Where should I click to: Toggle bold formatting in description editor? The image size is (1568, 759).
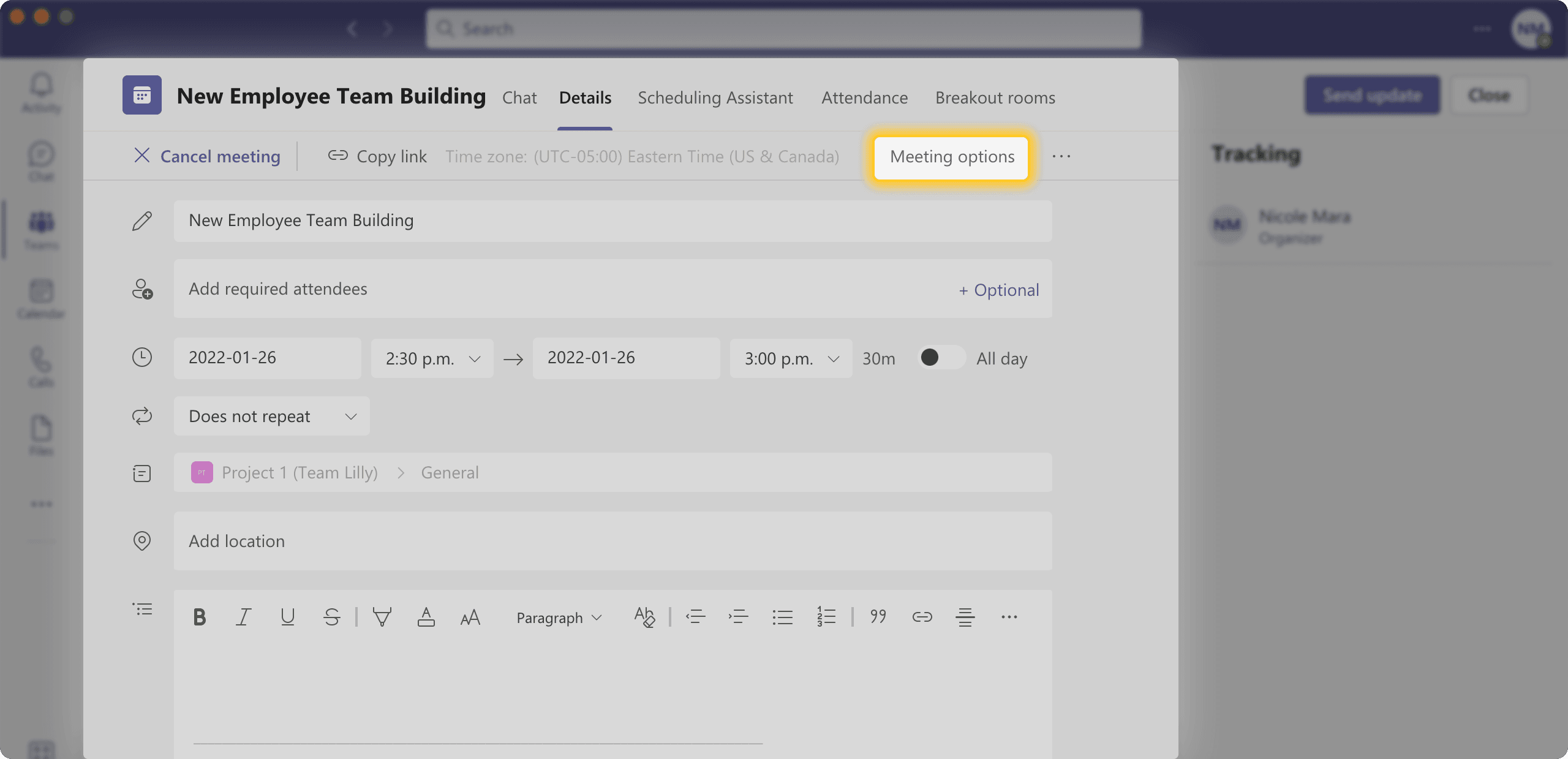pos(199,617)
